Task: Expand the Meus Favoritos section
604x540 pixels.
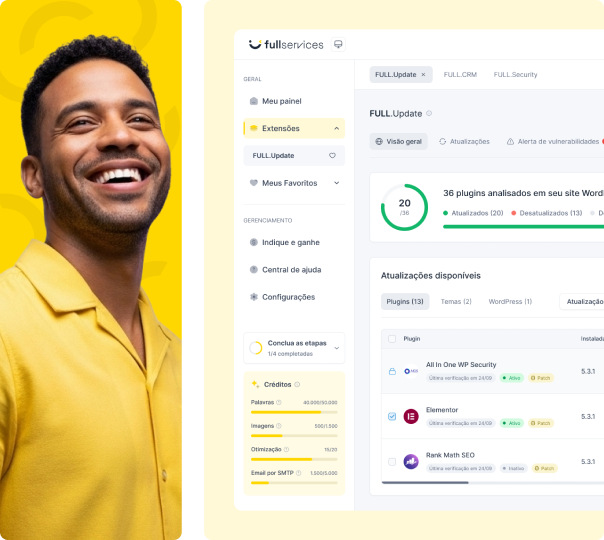Action: 336,183
